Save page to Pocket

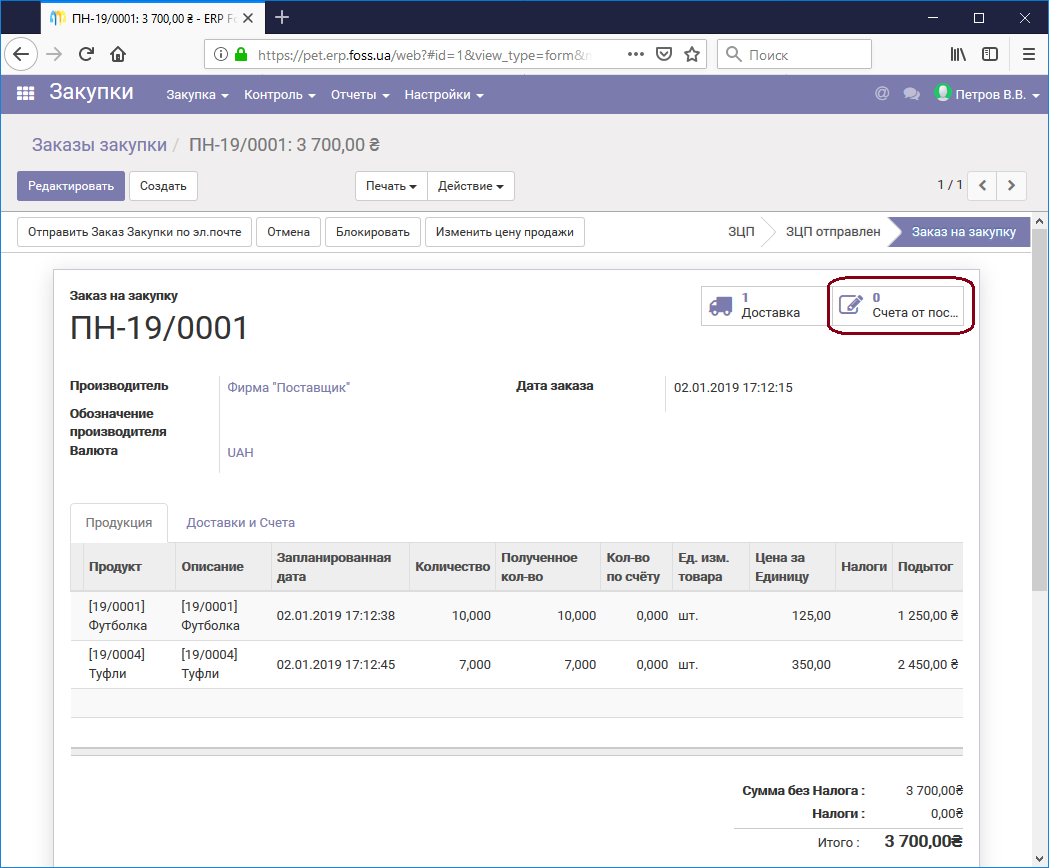tap(664, 54)
